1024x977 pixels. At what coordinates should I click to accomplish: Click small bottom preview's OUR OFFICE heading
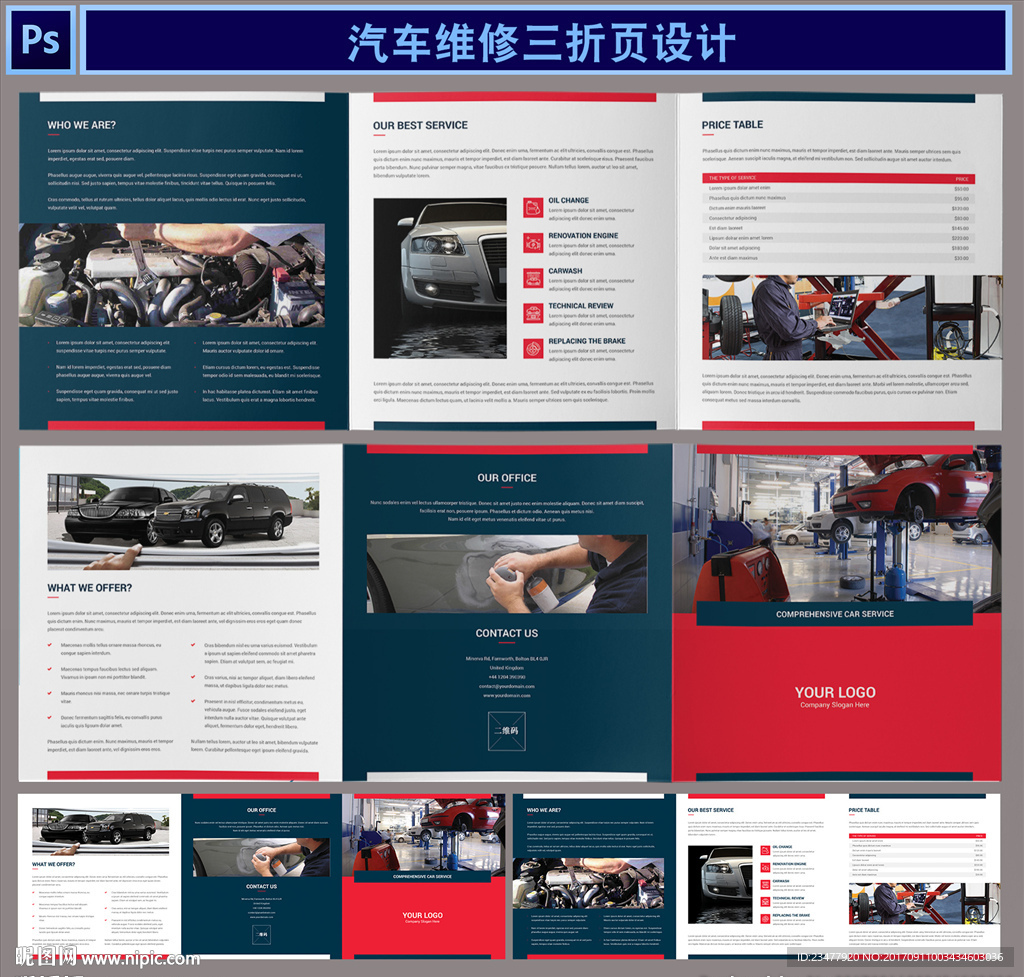point(261,810)
